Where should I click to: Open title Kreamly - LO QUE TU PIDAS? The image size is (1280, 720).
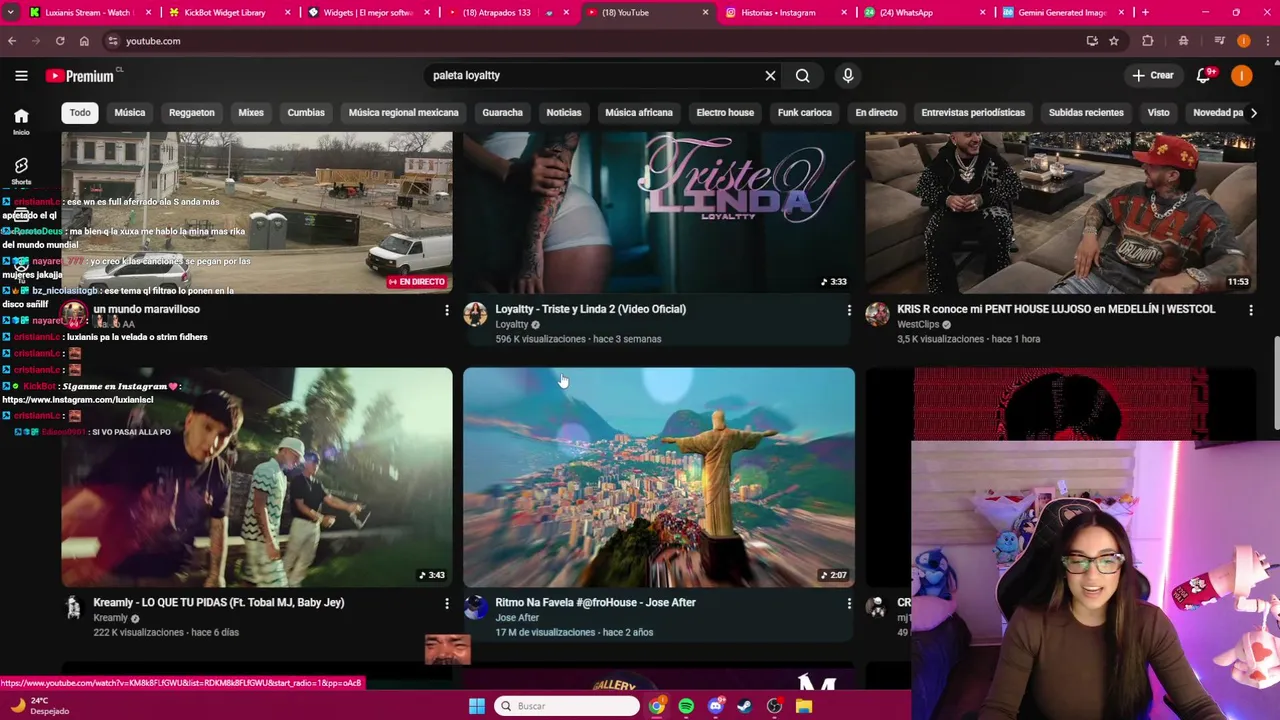tap(218, 602)
